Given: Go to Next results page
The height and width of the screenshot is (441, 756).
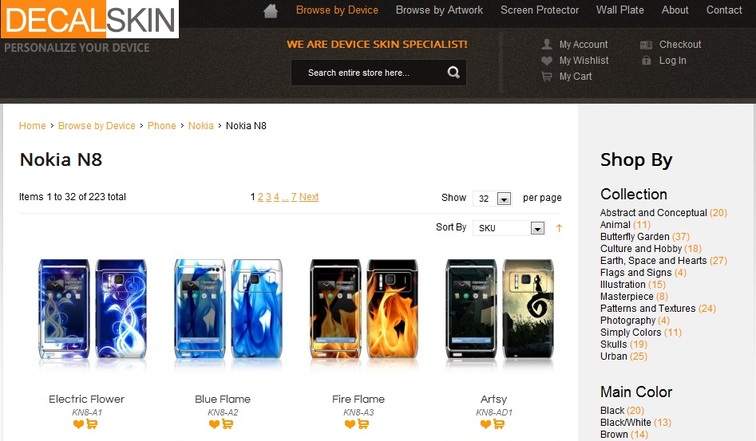Looking at the screenshot, I should [309, 197].
